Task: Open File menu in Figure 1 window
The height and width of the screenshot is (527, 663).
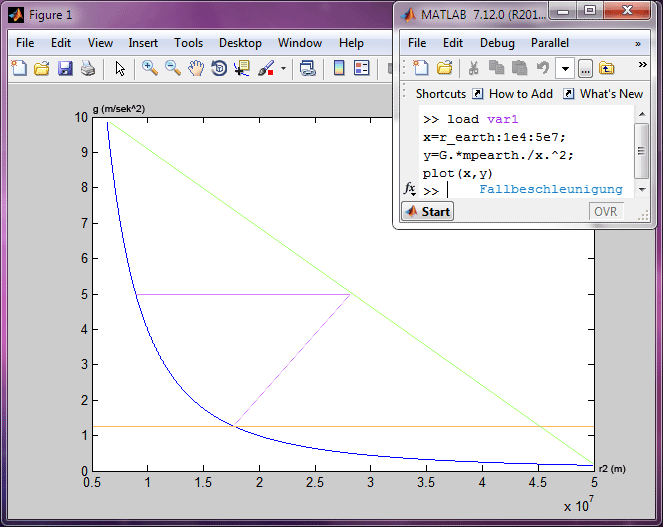Action: pyautogui.click(x=25, y=43)
